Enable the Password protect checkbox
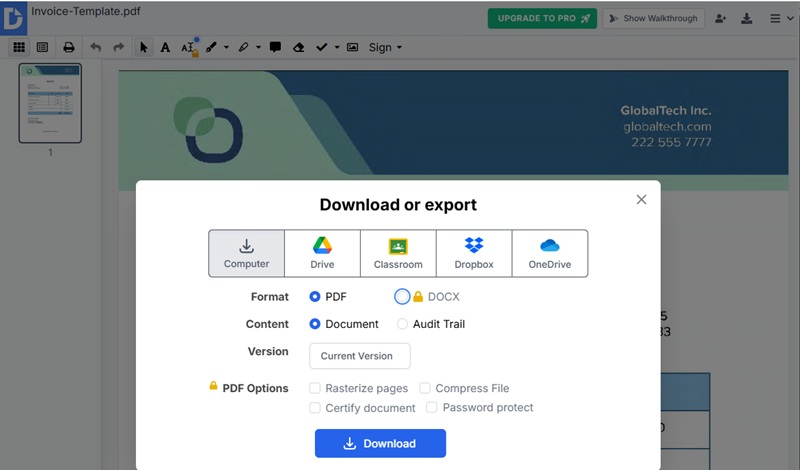 (x=432, y=407)
